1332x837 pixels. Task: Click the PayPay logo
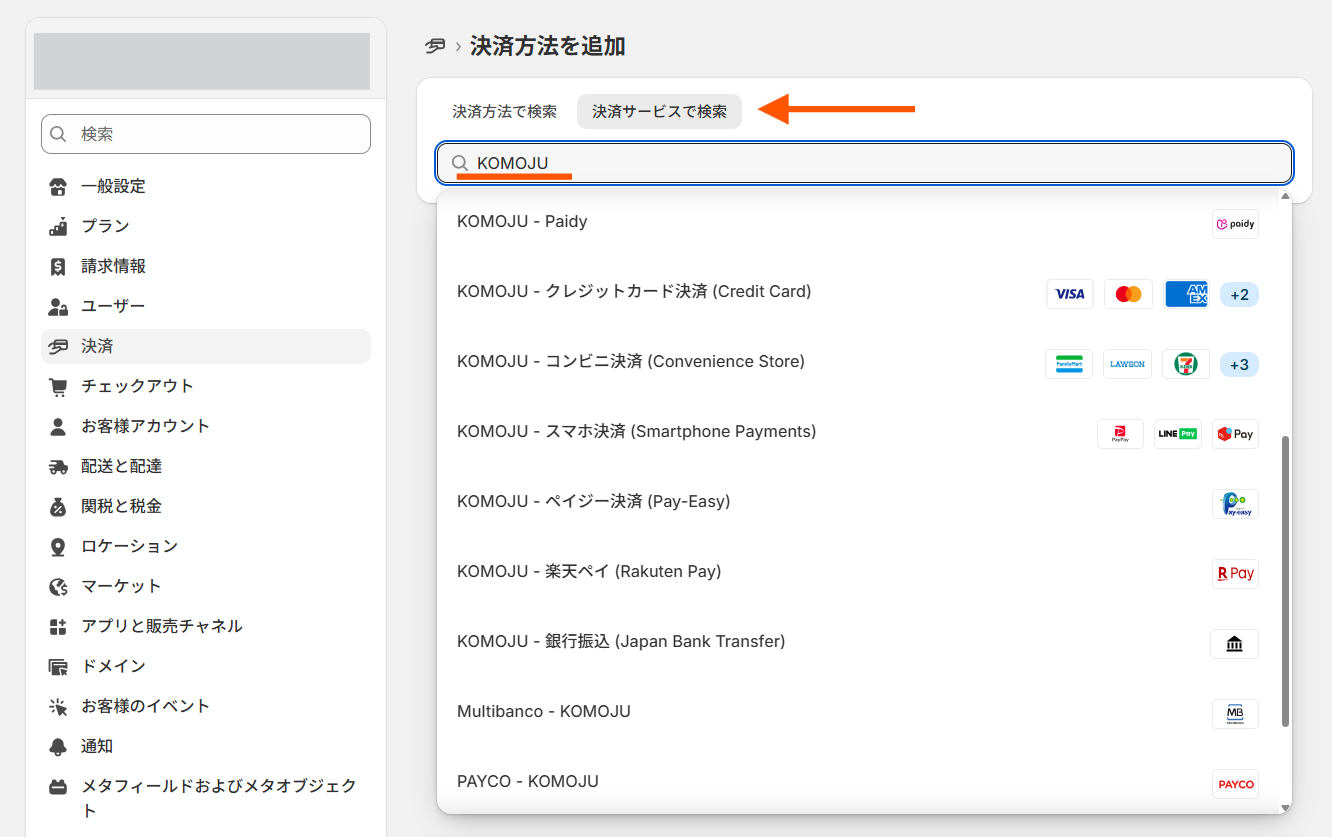tap(1120, 434)
